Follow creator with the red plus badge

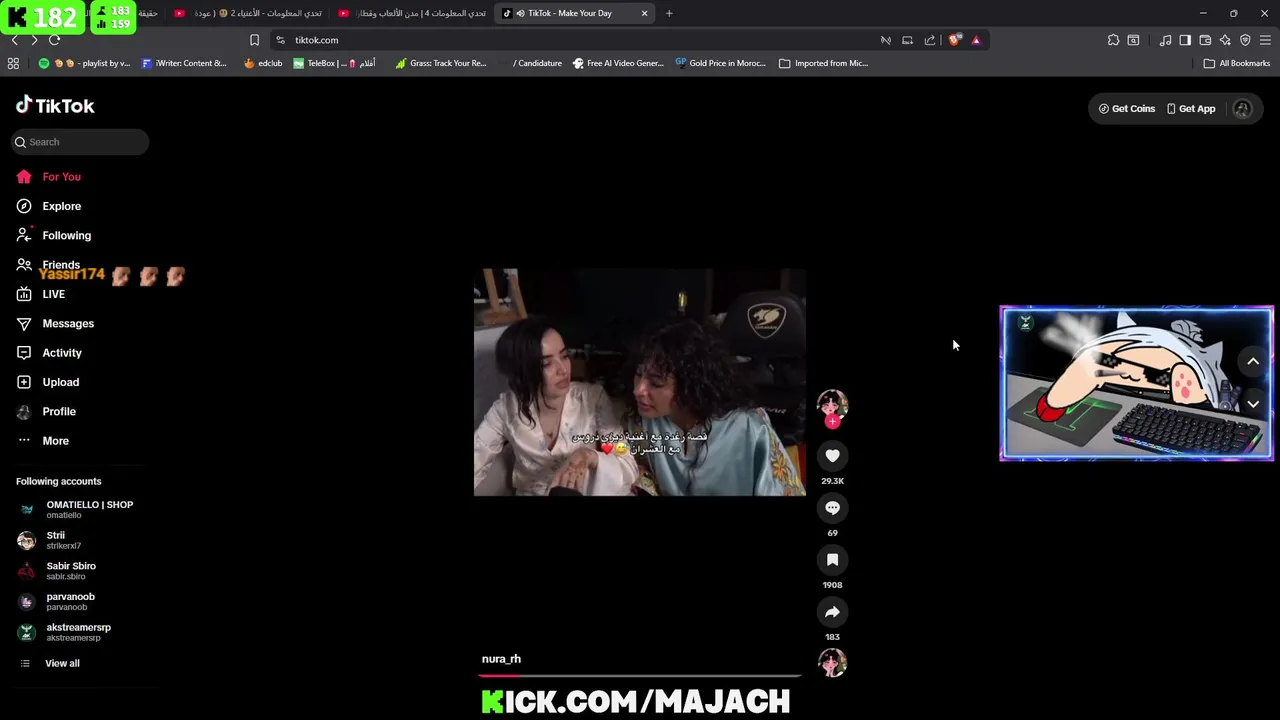click(x=832, y=422)
